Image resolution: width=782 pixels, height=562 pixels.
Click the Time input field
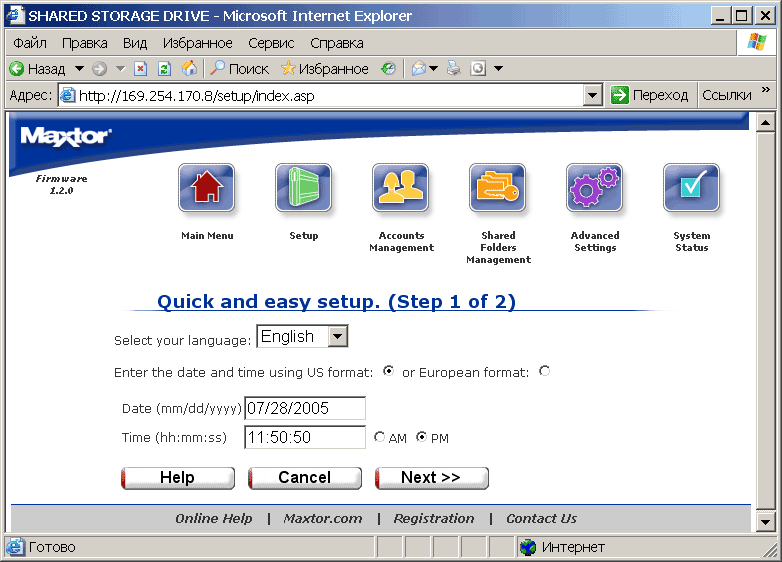tap(305, 437)
